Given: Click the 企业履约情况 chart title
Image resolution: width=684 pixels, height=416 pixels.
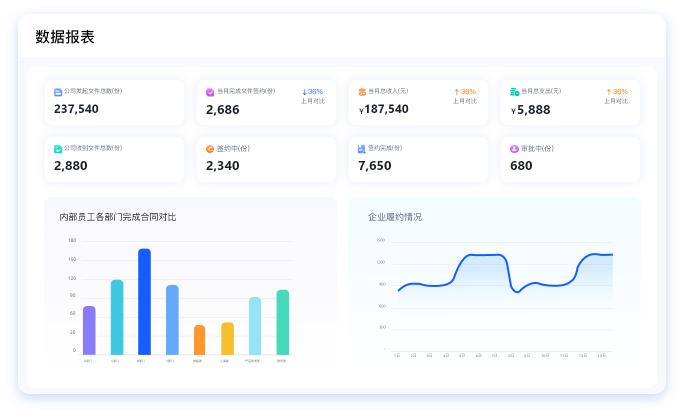Looking at the screenshot, I should click(395, 217).
